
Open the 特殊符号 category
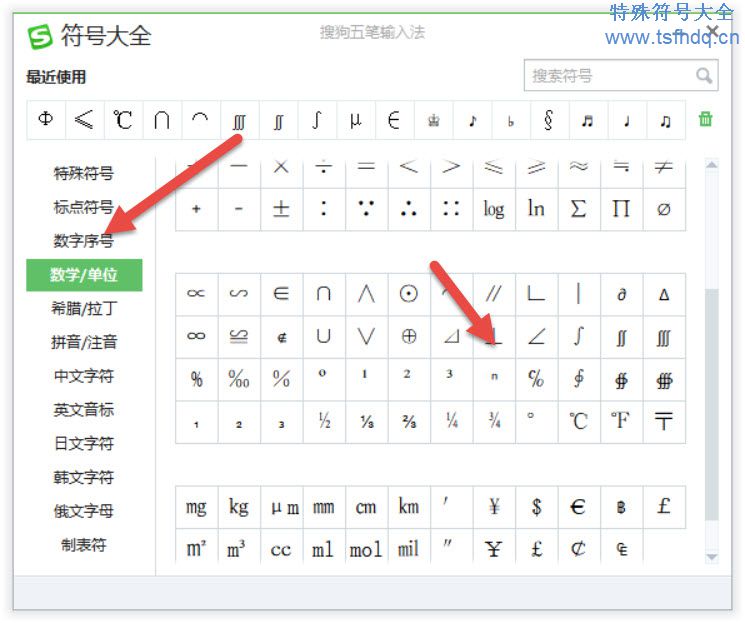(x=84, y=173)
